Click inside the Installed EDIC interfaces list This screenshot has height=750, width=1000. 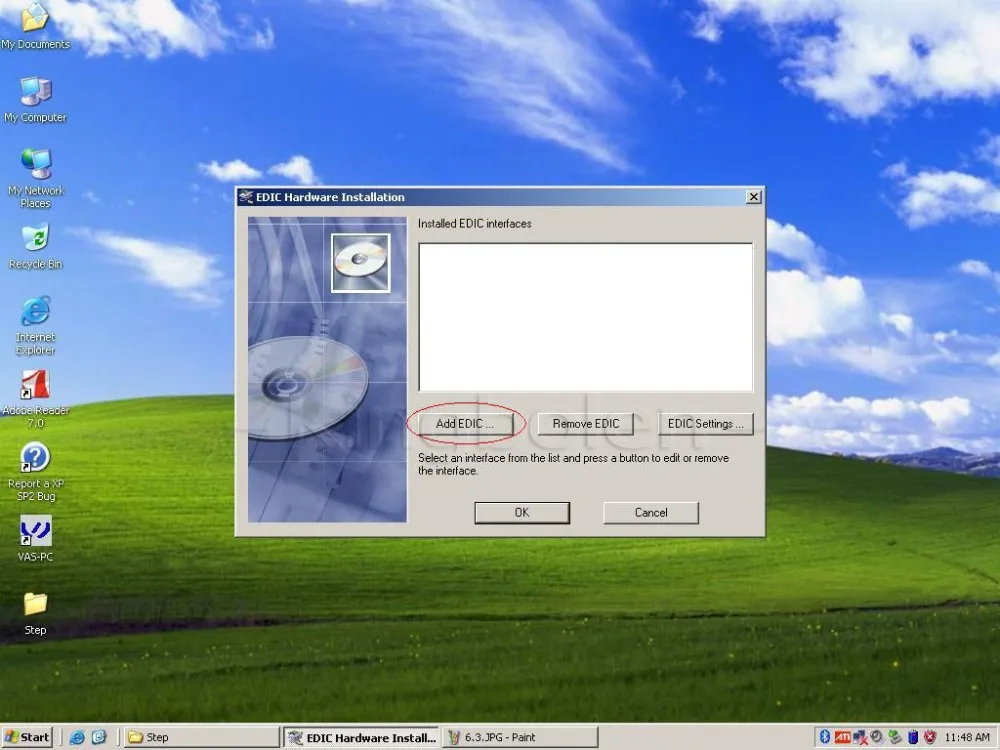[x=585, y=317]
